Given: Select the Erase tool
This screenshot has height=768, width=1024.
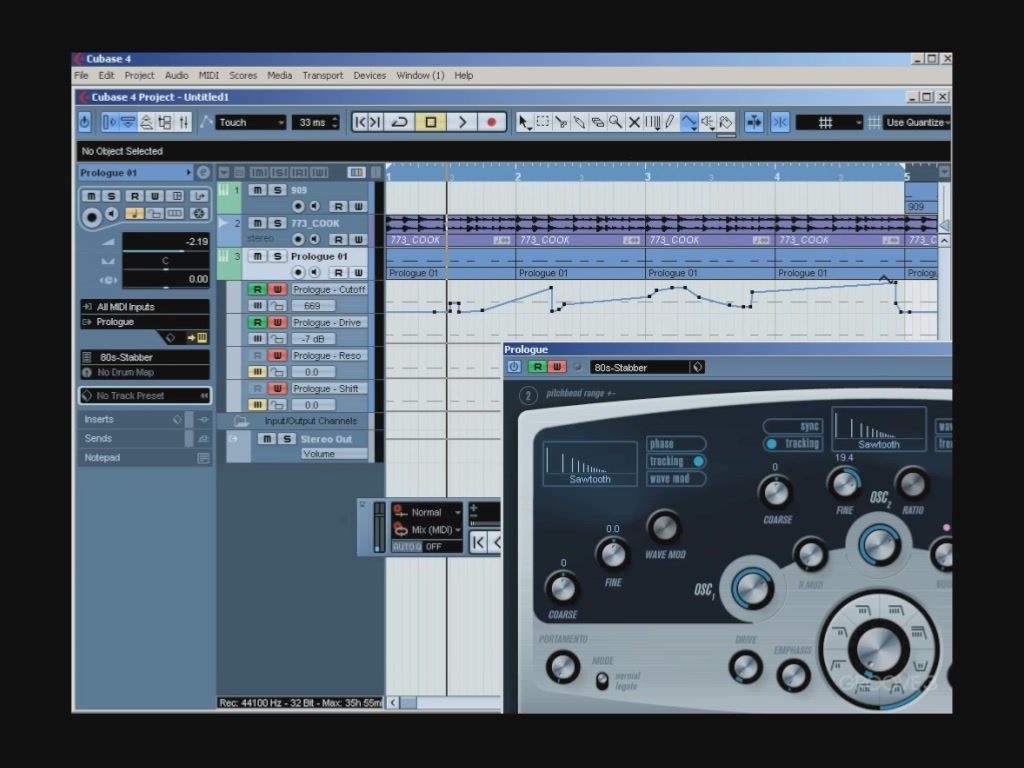Looking at the screenshot, I should [x=597, y=122].
